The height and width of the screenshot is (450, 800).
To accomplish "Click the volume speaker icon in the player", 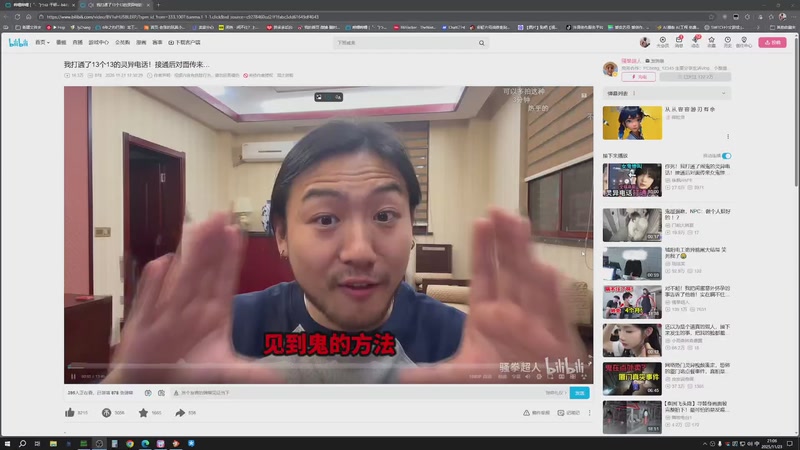I will [x=528, y=377].
